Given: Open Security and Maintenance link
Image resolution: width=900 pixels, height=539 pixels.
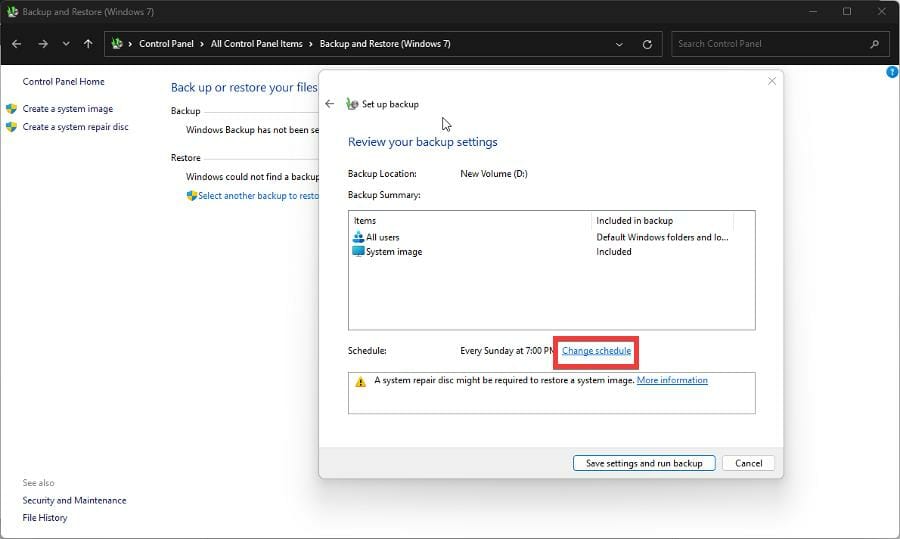Looking at the screenshot, I should point(75,501).
